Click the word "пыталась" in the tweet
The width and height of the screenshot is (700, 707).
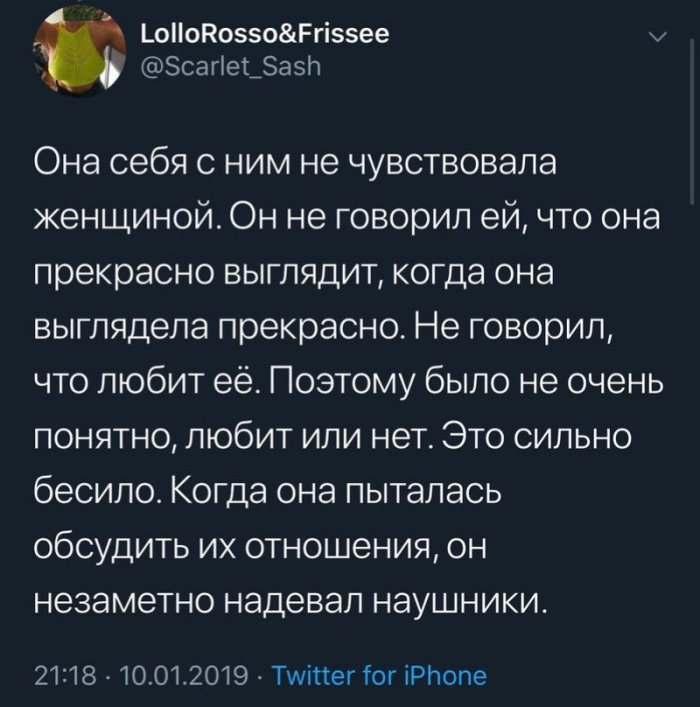point(423,493)
